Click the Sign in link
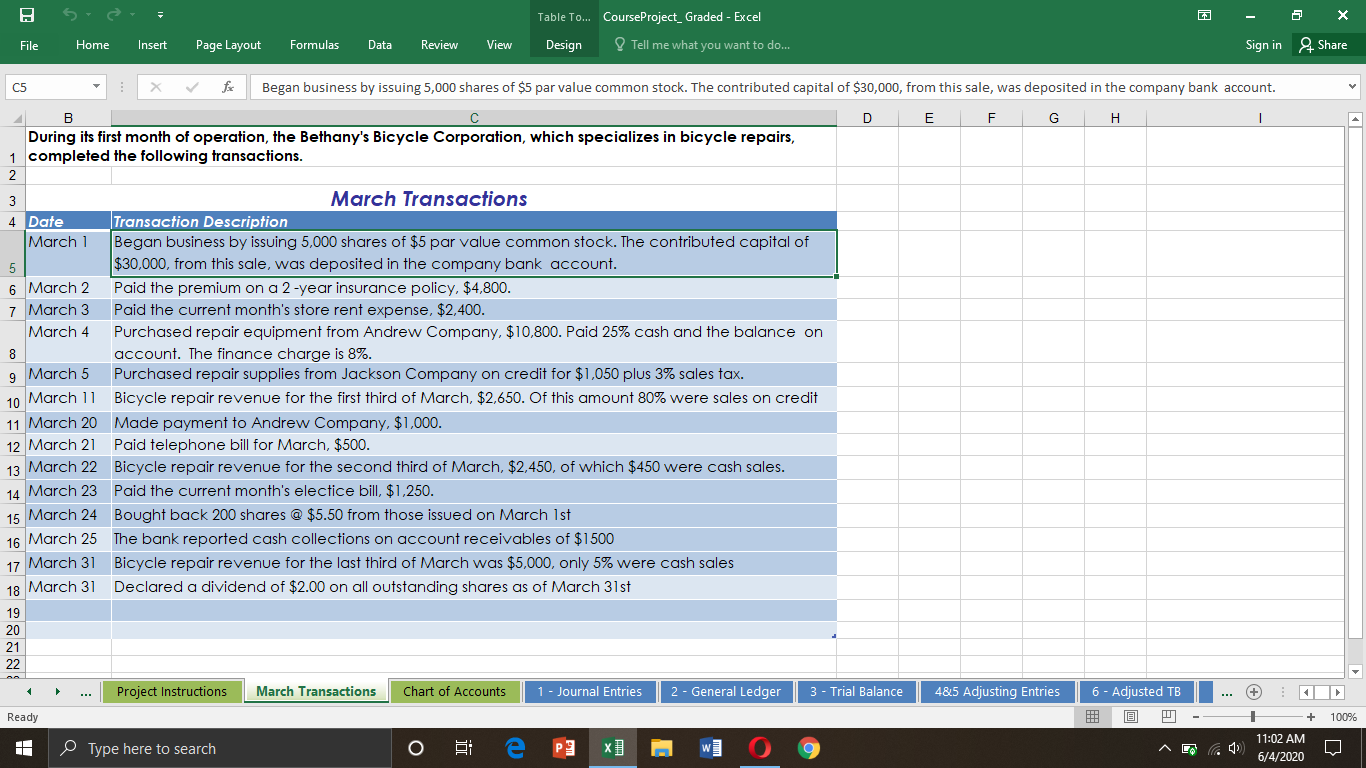This screenshot has height=768, width=1366. pos(1262,44)
